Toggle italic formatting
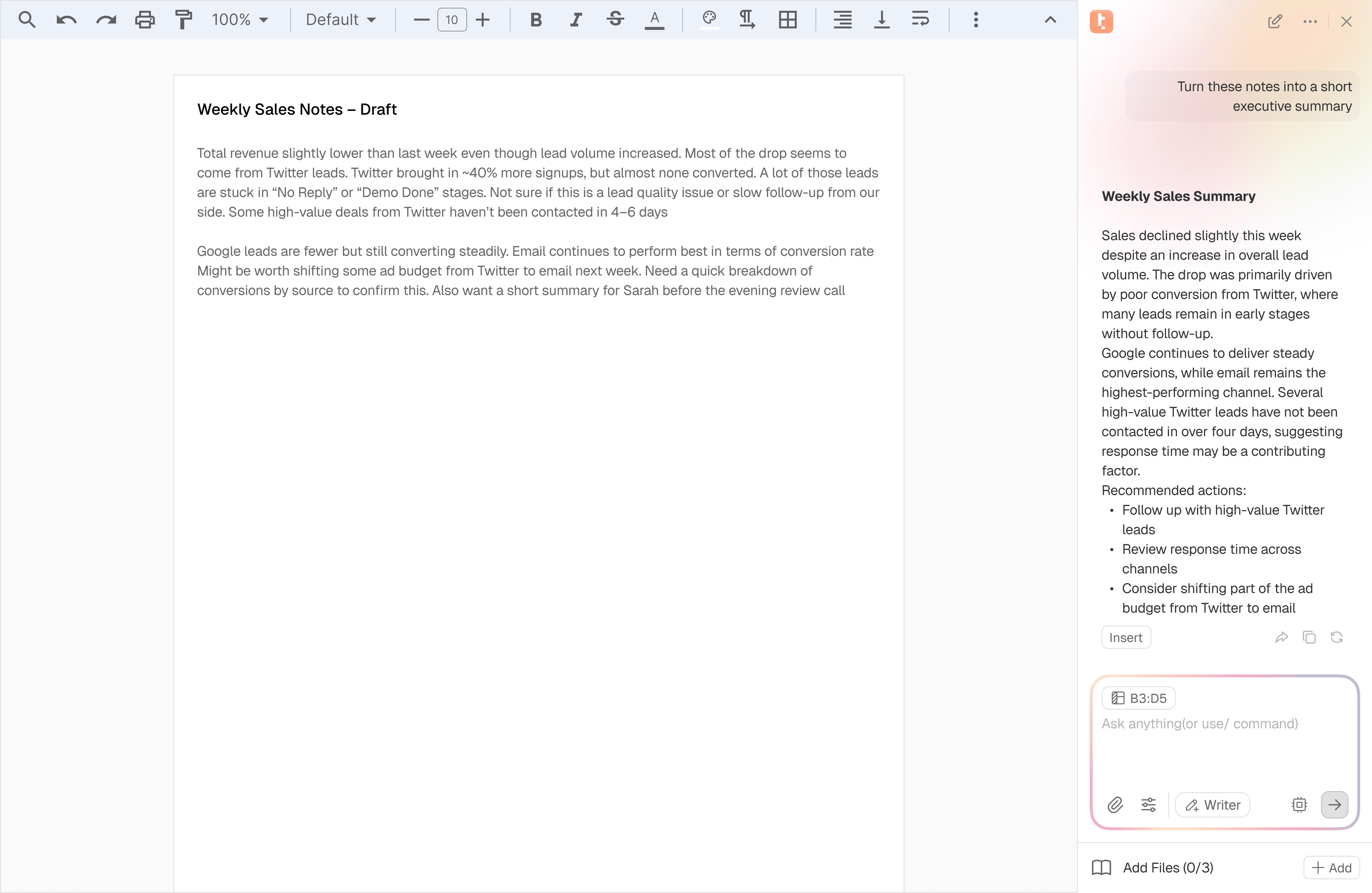1372x893 pixels. coord(575,20)
